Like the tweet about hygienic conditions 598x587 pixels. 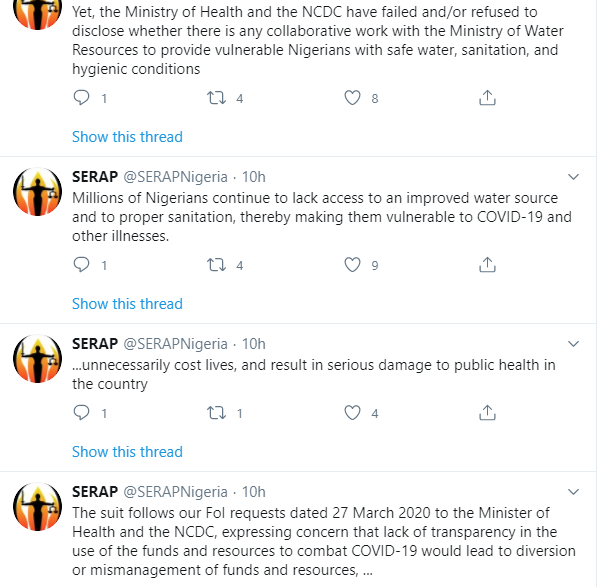[x=352, y=98]
